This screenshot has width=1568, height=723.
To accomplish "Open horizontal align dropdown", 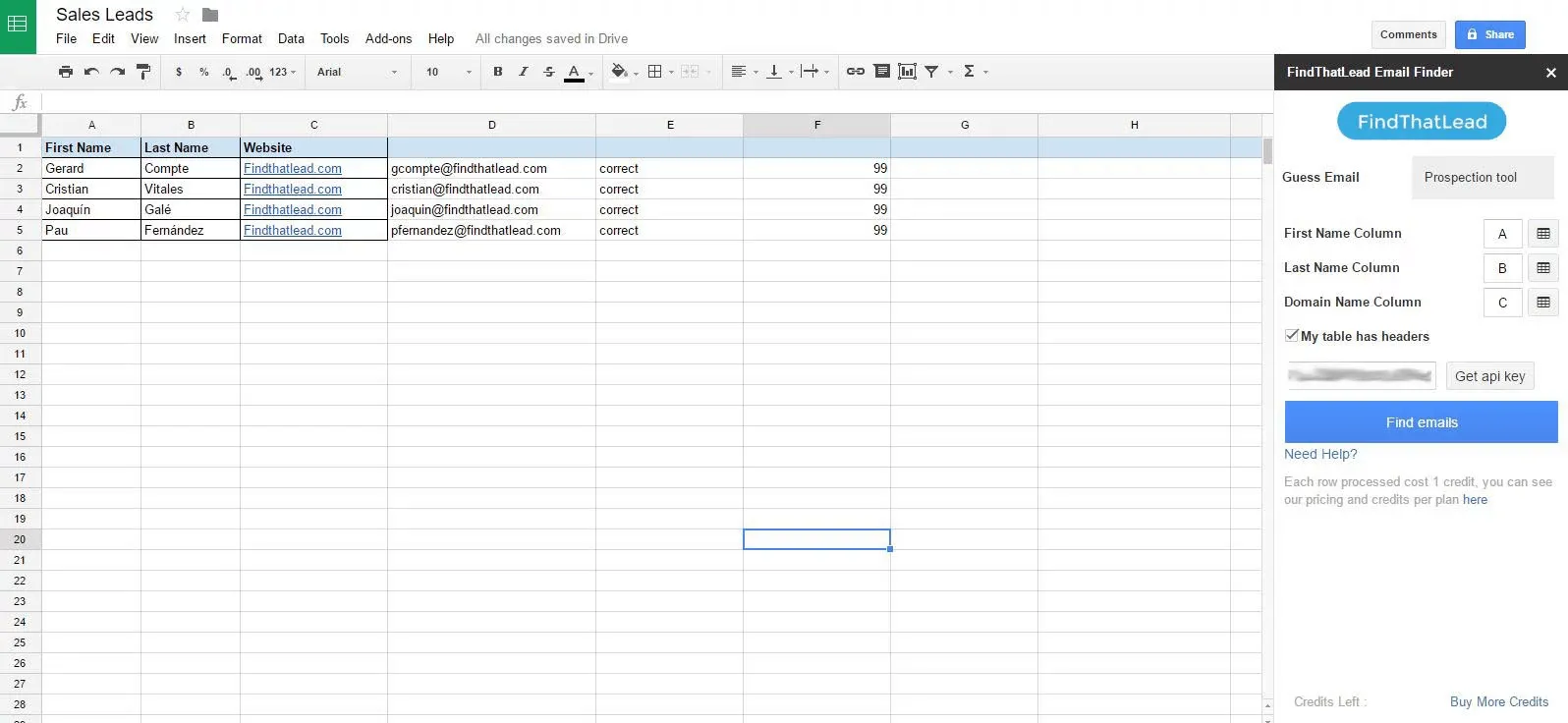I will (x=744, y=72).
